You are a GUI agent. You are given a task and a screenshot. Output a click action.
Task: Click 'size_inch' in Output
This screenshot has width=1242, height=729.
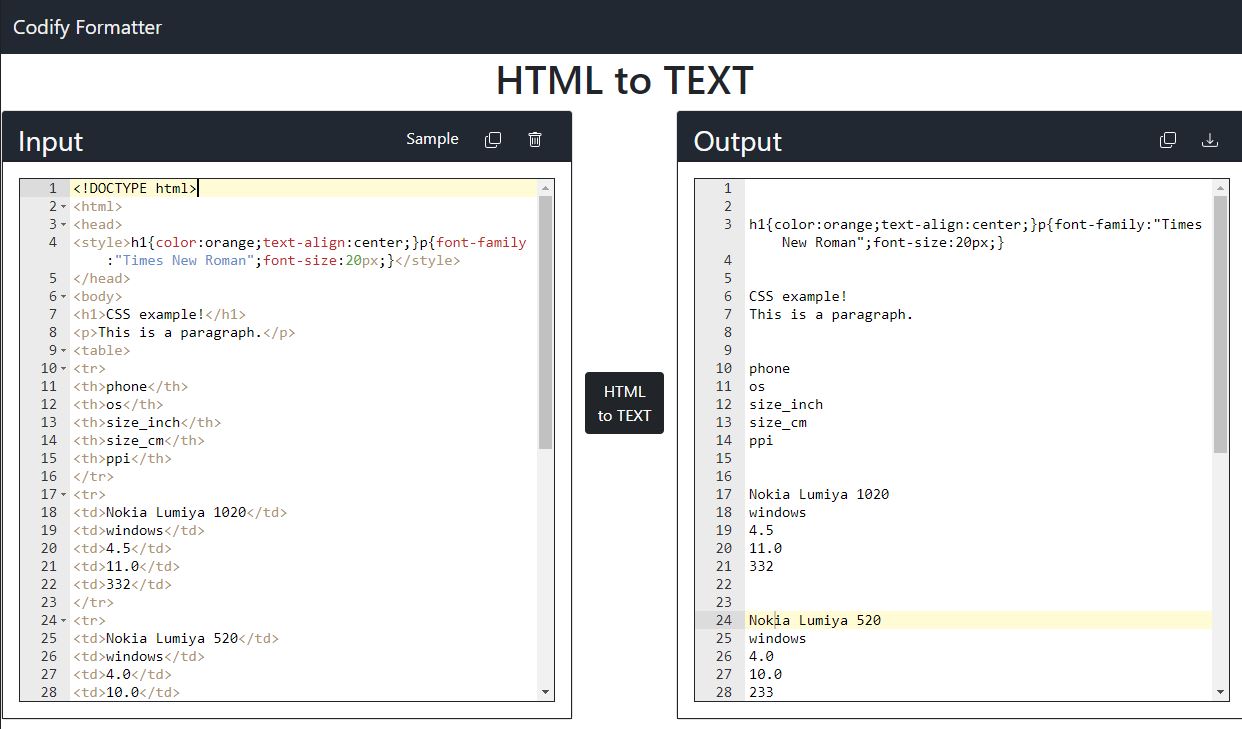tap(786, 404)
